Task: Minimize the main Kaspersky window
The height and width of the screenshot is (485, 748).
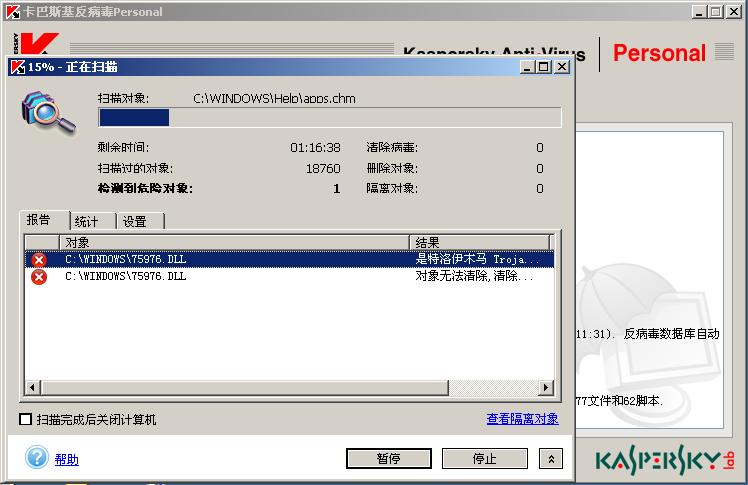Action: point(699,11)
